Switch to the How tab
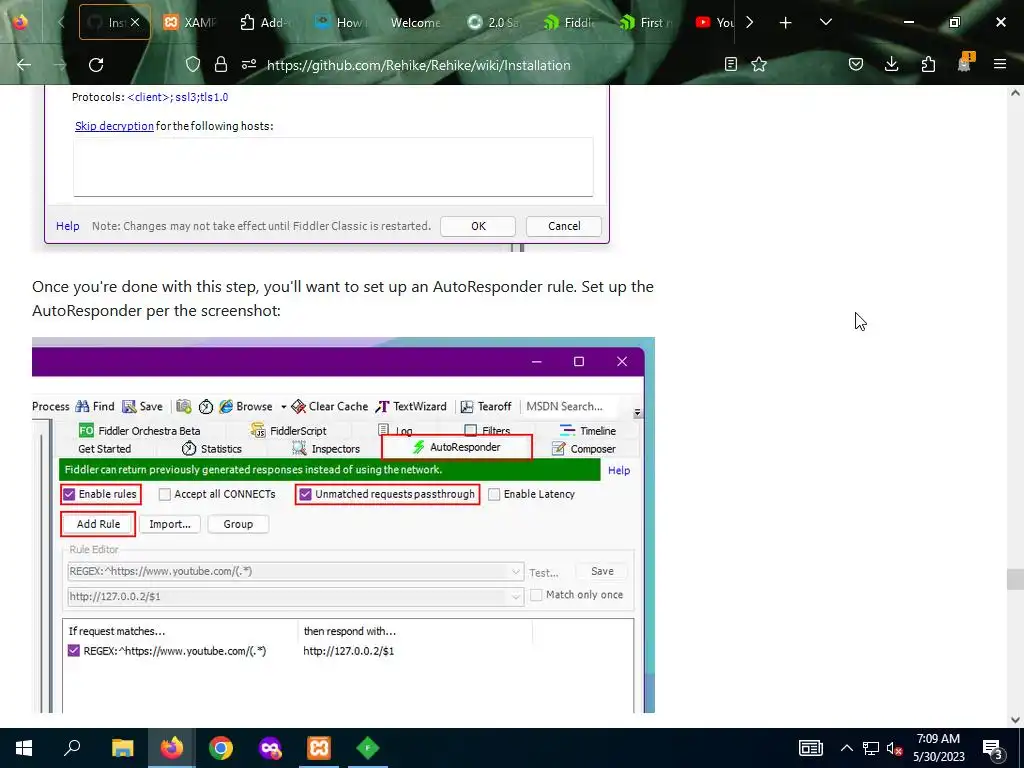Viewport: 1024px width, 768px height. click(340, 22)
